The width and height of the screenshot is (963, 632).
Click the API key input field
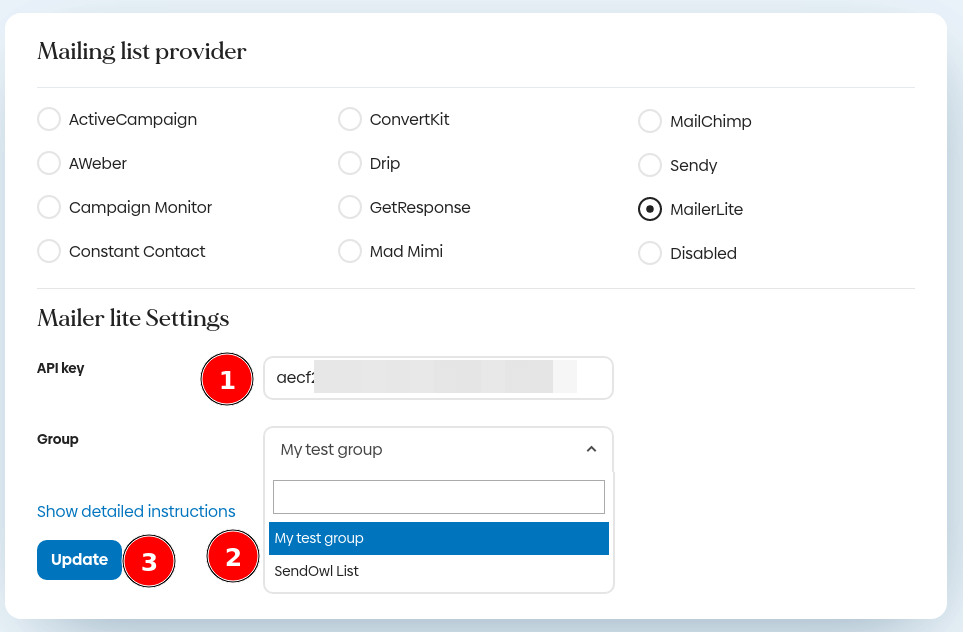pyautogui.click(x=439, y=378)
